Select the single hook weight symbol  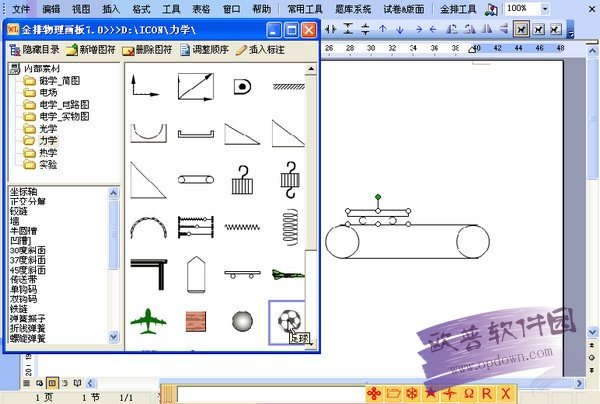pos(243,179)
